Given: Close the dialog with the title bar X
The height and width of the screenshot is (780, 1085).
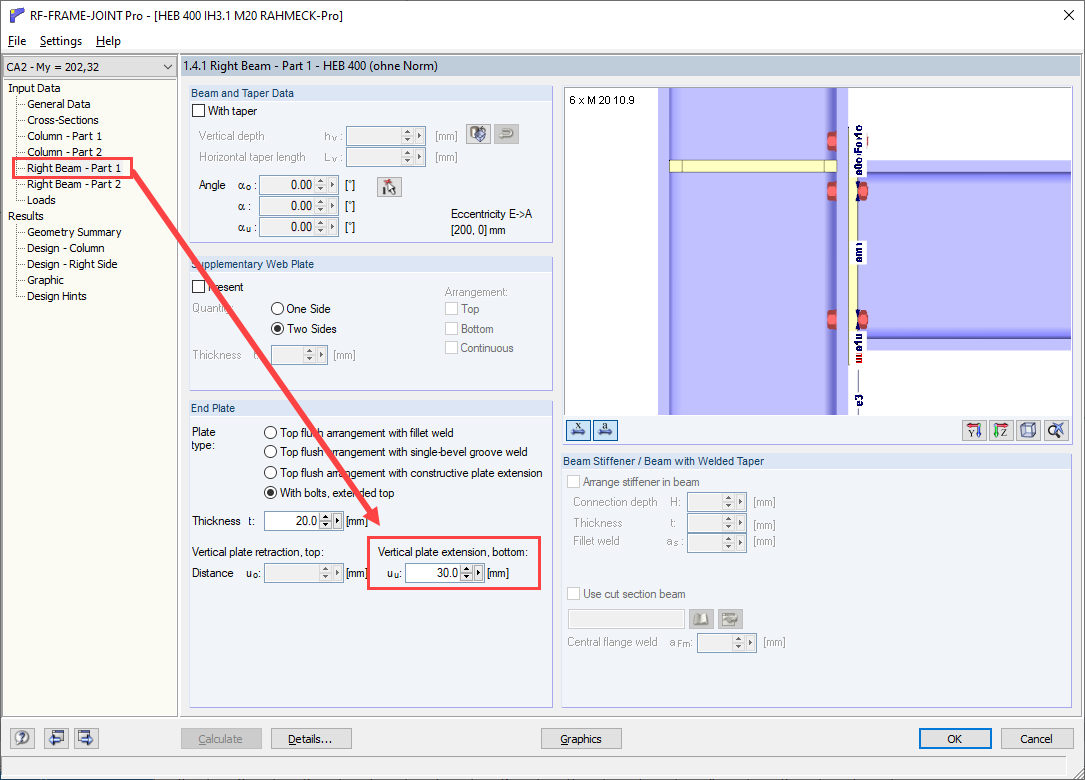Looking at the screenshot, I should tap(1068, 15).
